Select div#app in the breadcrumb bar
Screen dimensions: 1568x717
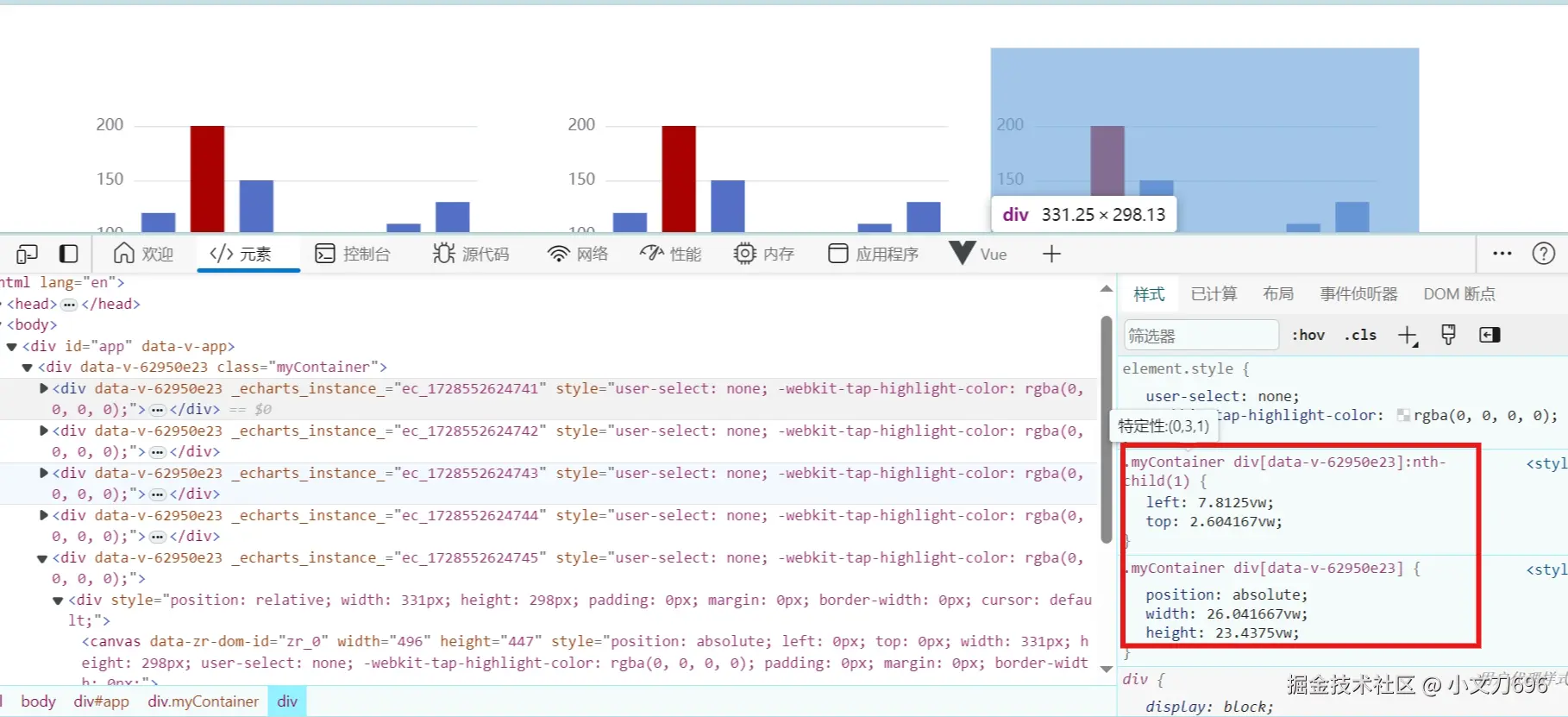point(102,701)
